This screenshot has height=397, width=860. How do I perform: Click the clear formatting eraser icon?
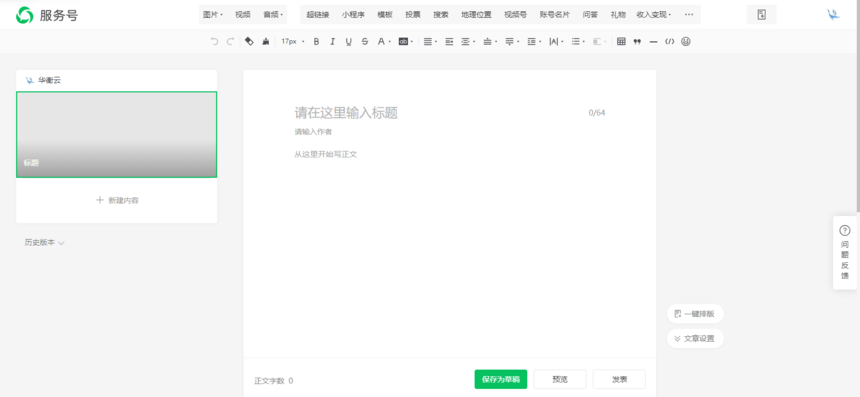(249, 42)
